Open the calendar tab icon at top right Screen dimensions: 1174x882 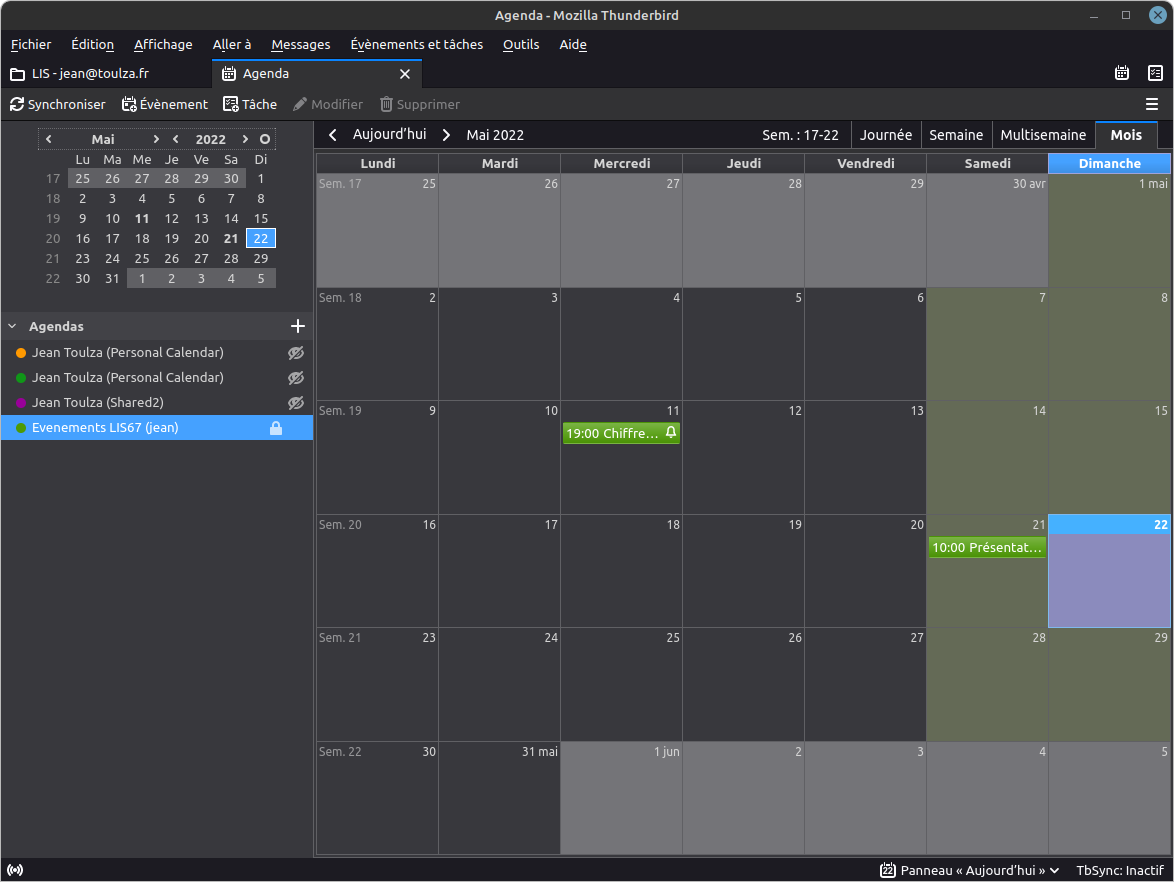[x=1122, y=73]
